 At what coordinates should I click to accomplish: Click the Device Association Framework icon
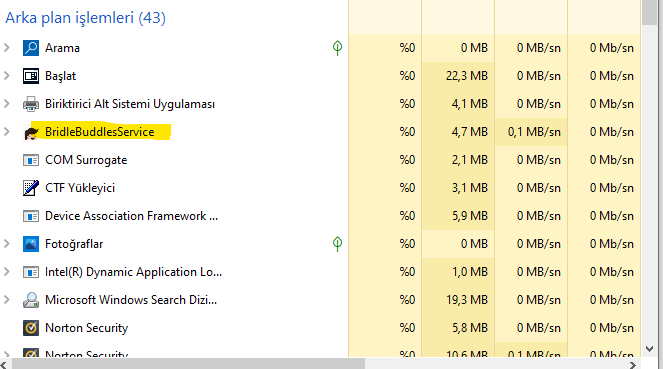[x=31, y=216]
